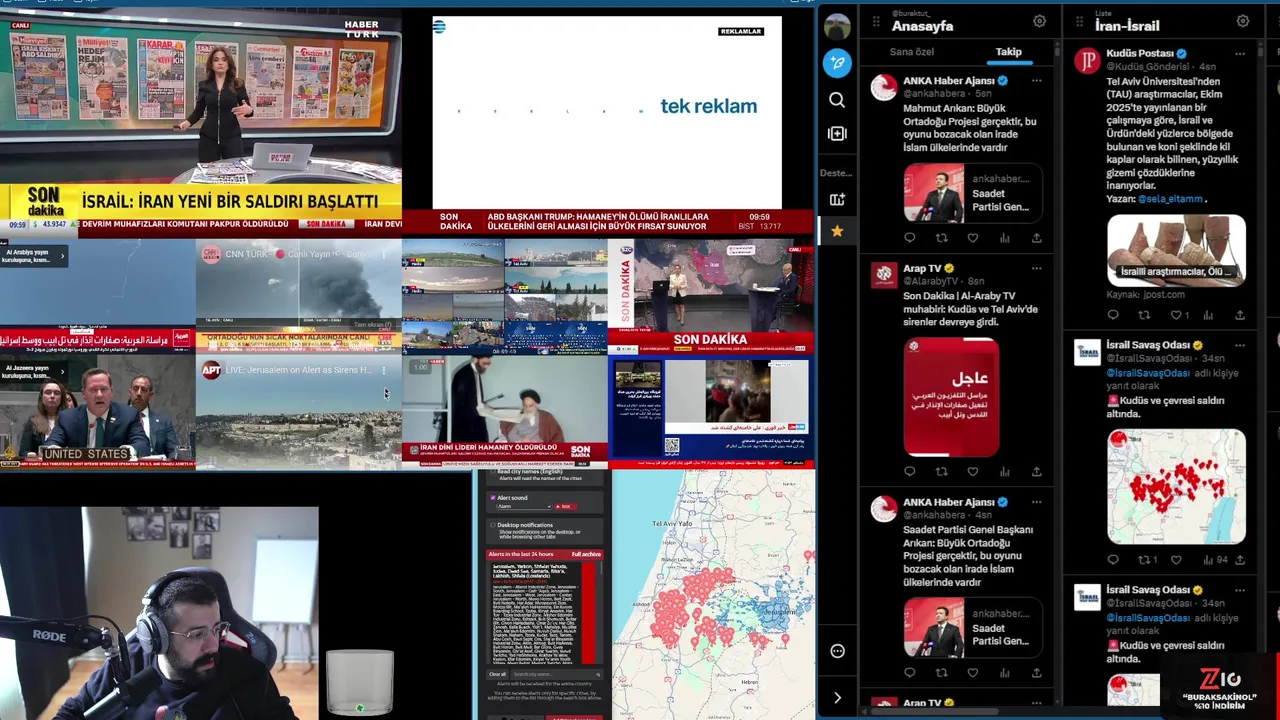1280x720 pixels.
Task: Open the Kudüs Postası pottery image
Action: 1176,250
